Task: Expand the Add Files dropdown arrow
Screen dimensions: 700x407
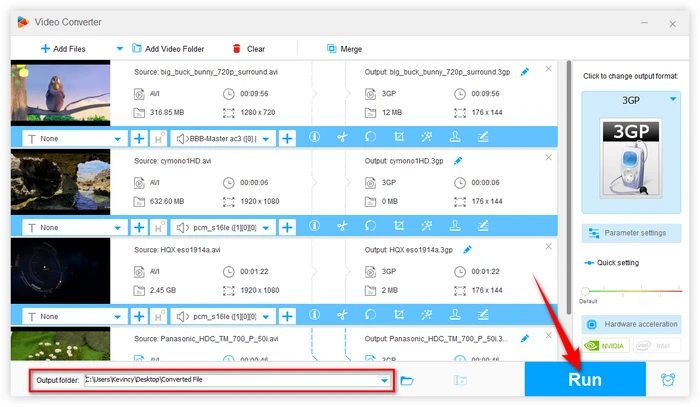Action: 120,49
